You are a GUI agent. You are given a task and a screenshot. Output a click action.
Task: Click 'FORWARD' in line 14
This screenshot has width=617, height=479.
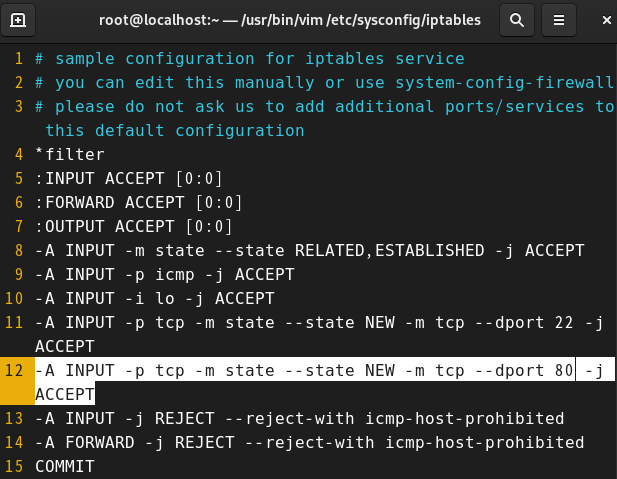pos(100,443)
